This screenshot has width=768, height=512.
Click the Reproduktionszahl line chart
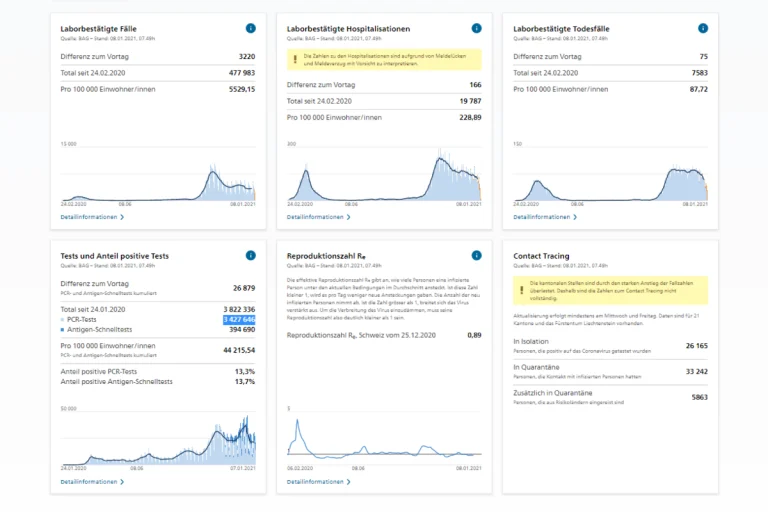pyautogui.click(x=384, y=438)
